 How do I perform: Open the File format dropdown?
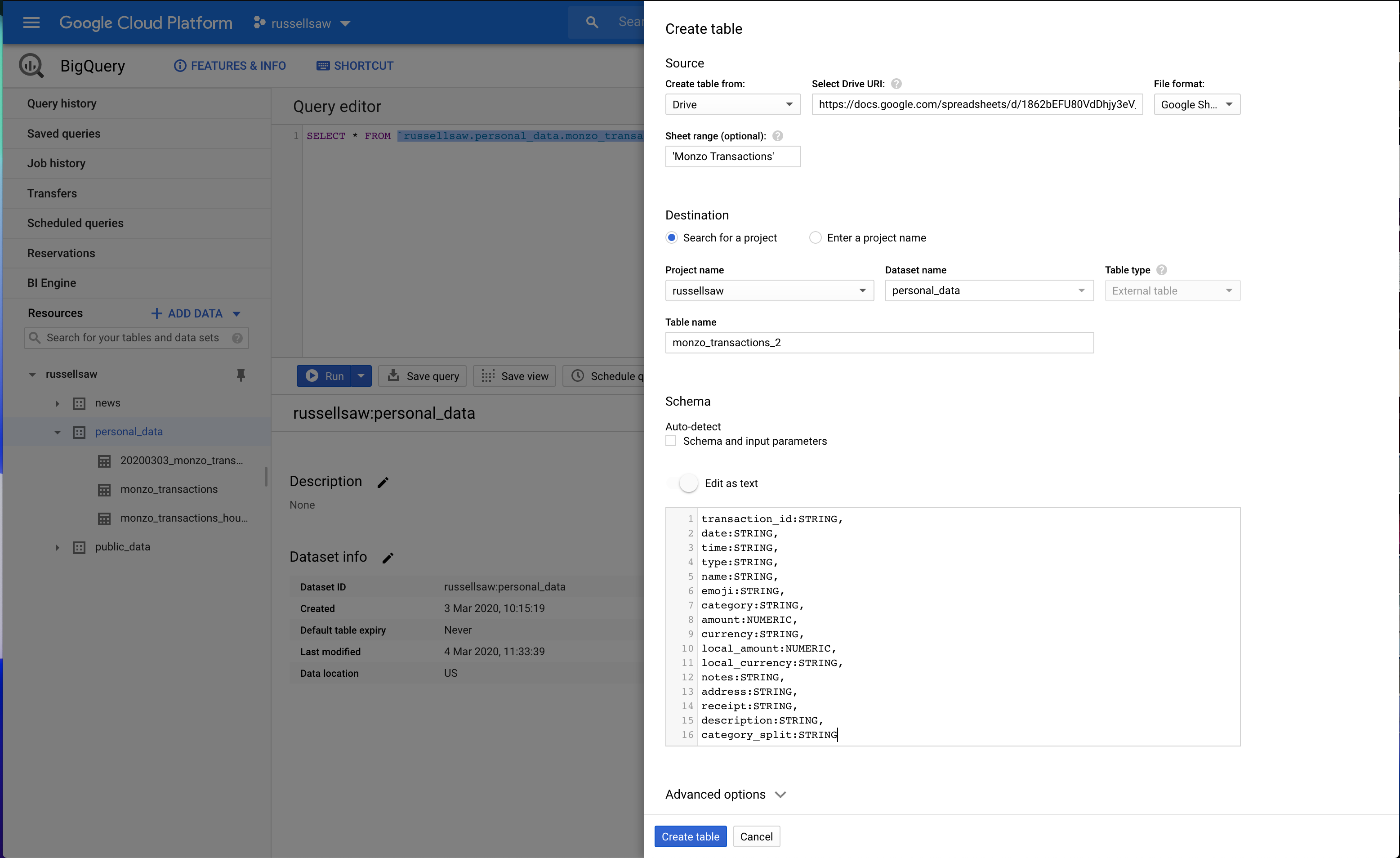coord(1196,104)
